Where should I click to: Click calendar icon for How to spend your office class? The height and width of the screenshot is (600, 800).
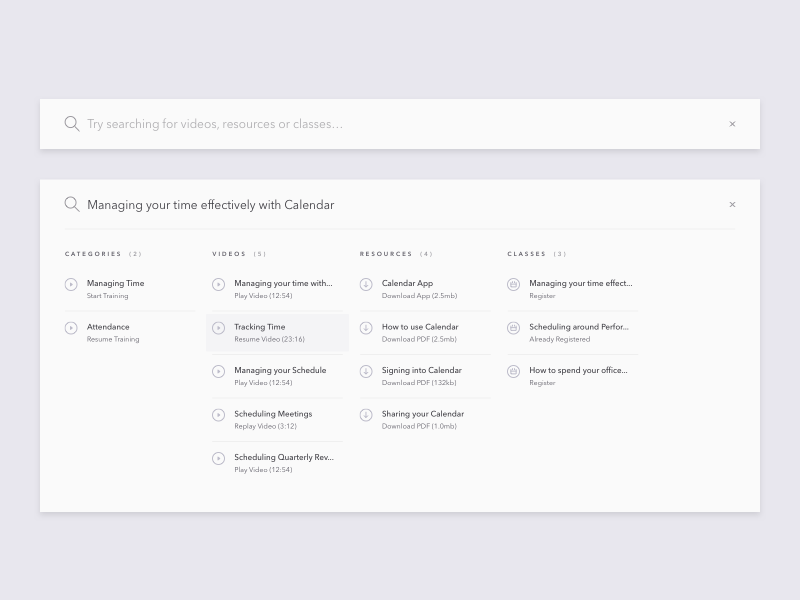coord(514,371)
